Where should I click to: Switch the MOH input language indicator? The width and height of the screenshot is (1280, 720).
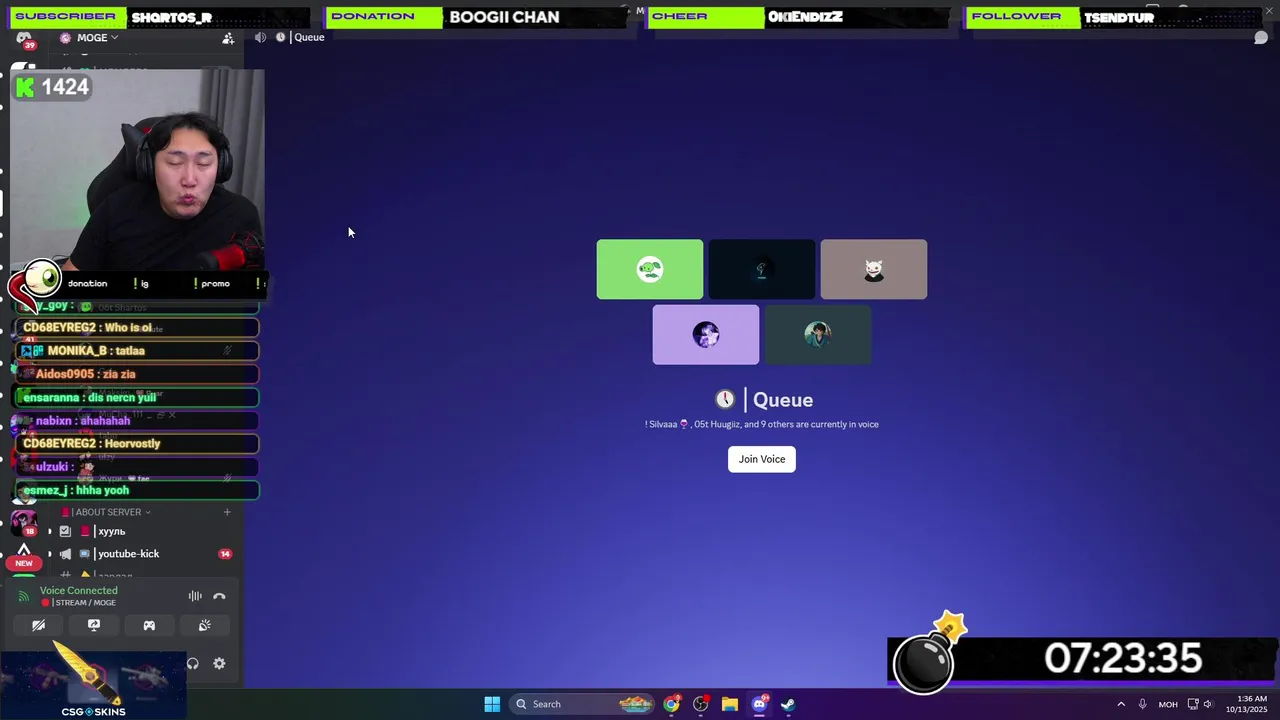tap(1168, 704)
